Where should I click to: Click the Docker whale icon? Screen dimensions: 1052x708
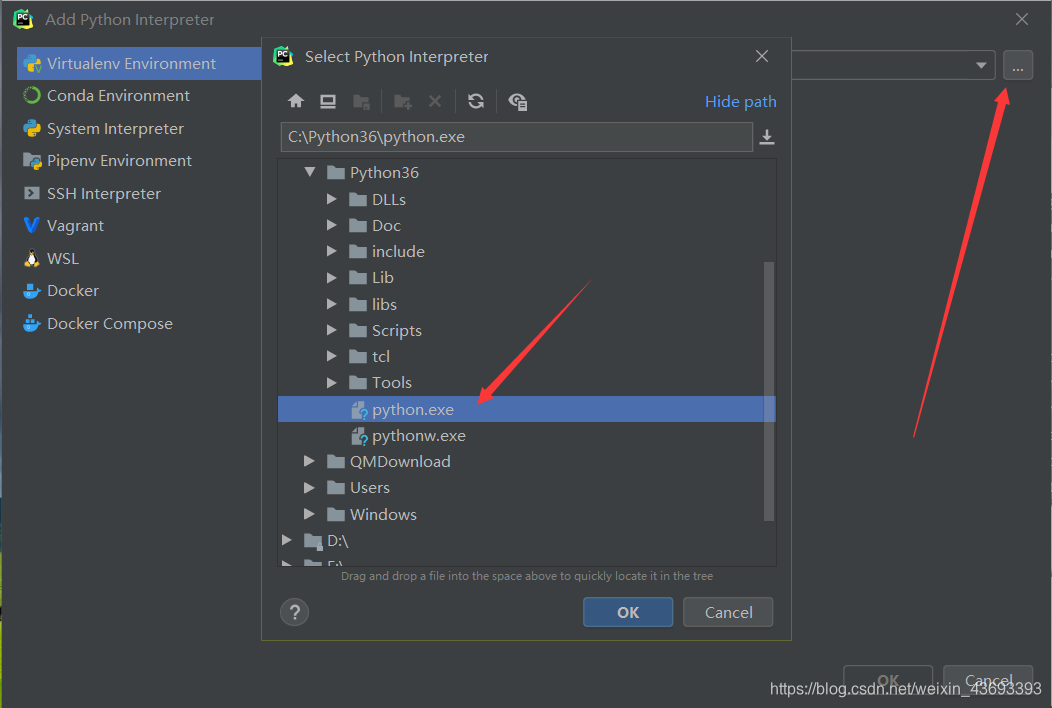point(32,291)
